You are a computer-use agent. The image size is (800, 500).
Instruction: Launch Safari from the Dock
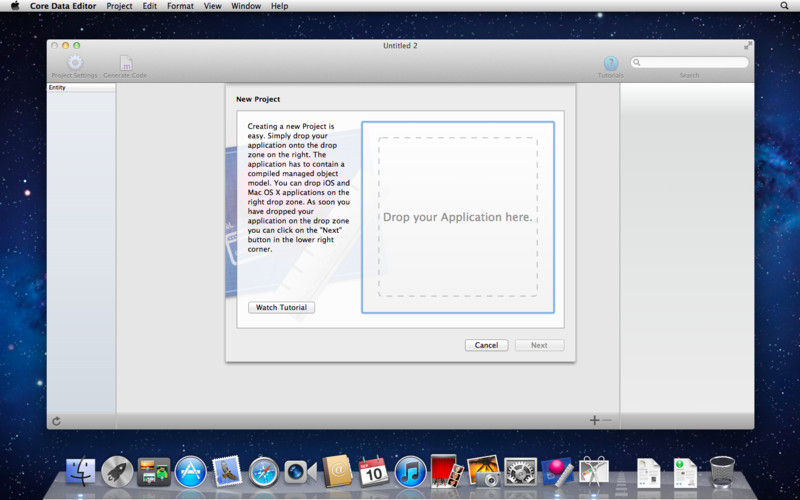pos(264,472)
